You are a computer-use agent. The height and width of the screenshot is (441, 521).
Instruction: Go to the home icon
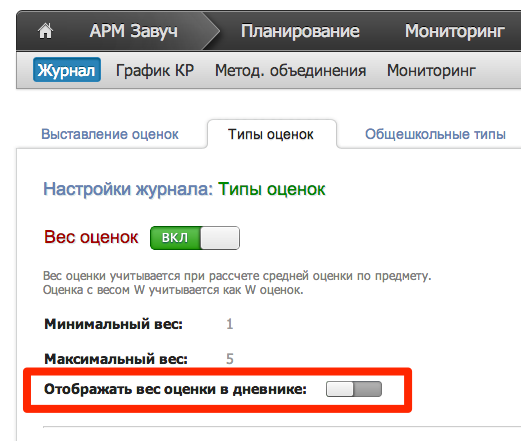click(x=45, y=31)
